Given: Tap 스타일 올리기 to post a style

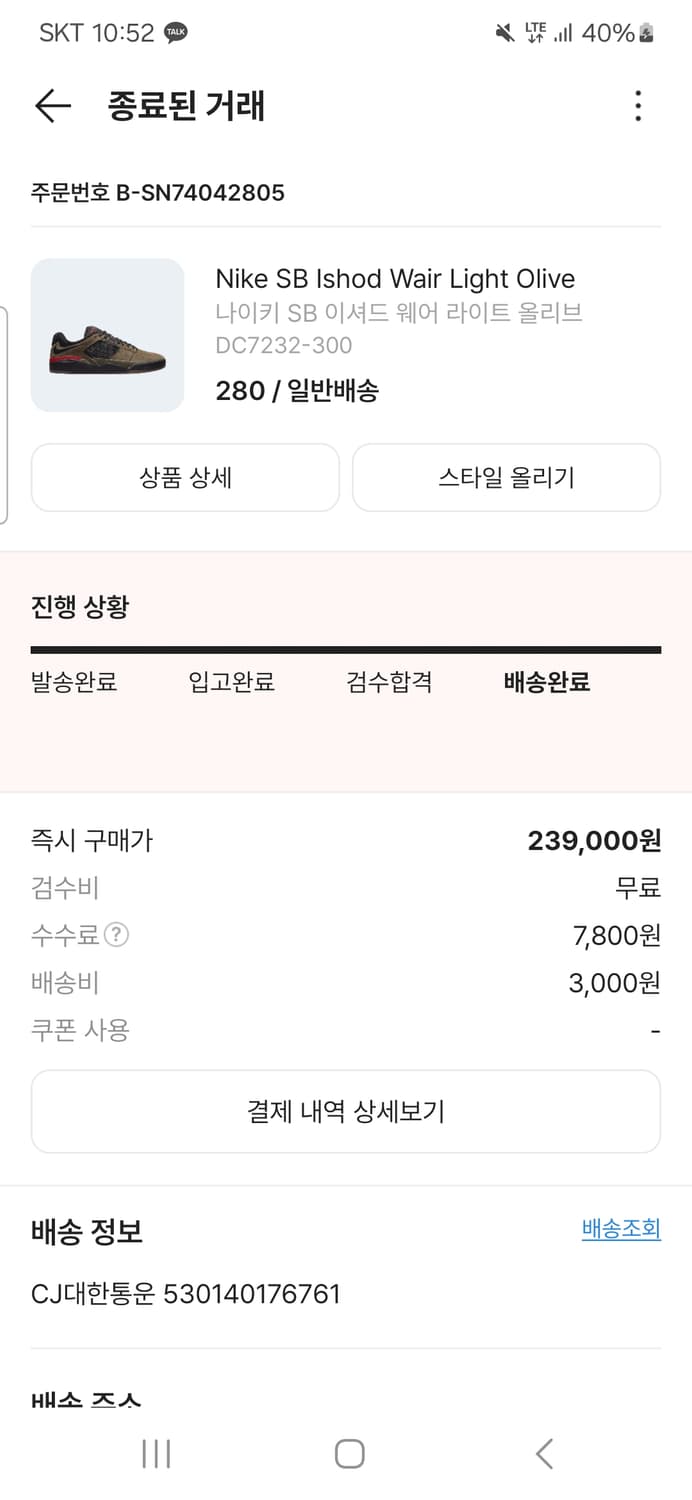Looking at the screenshot, I should [506, 477].
